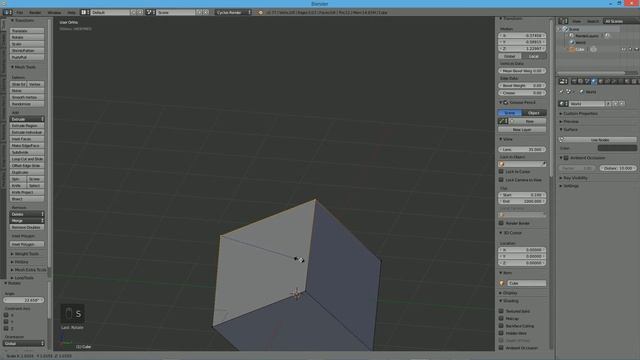Screen dimensions: 640x360
Task: Click the RenderLayers icon in outliner
Action: click(571, 36)
